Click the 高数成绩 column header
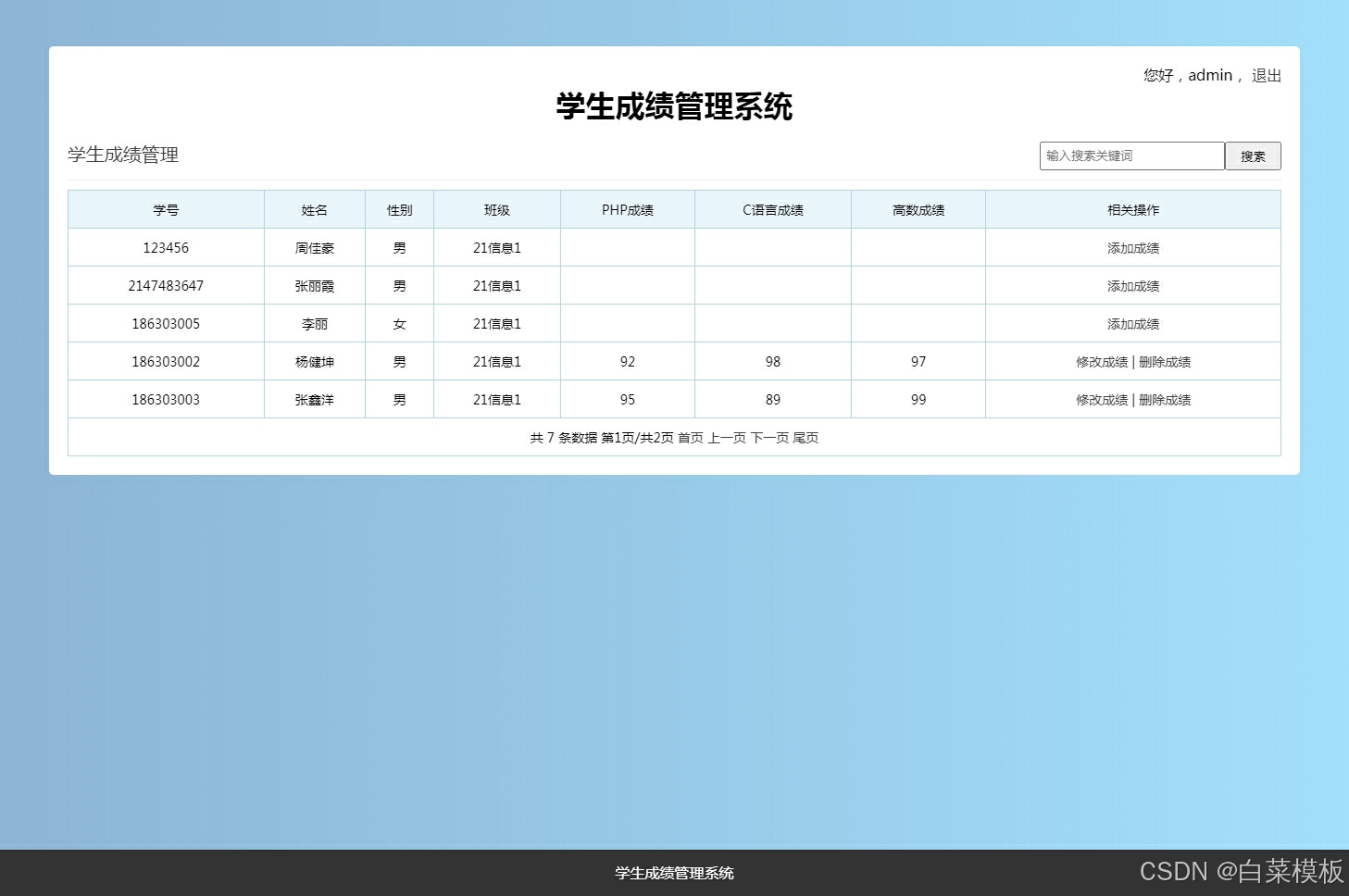Viewport: 1349px width, 896px height. tap(918, 210)
